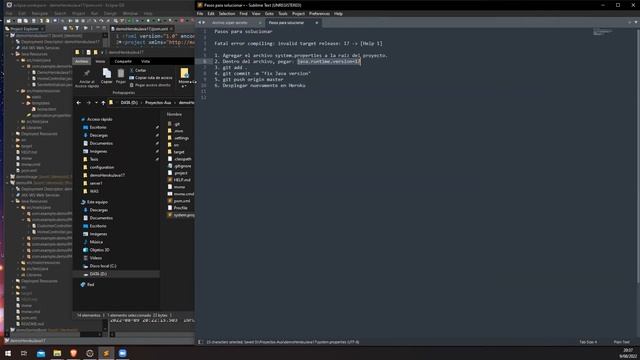
Task: Open the Edit menu in Sublime Text
Action: [211, 13]
